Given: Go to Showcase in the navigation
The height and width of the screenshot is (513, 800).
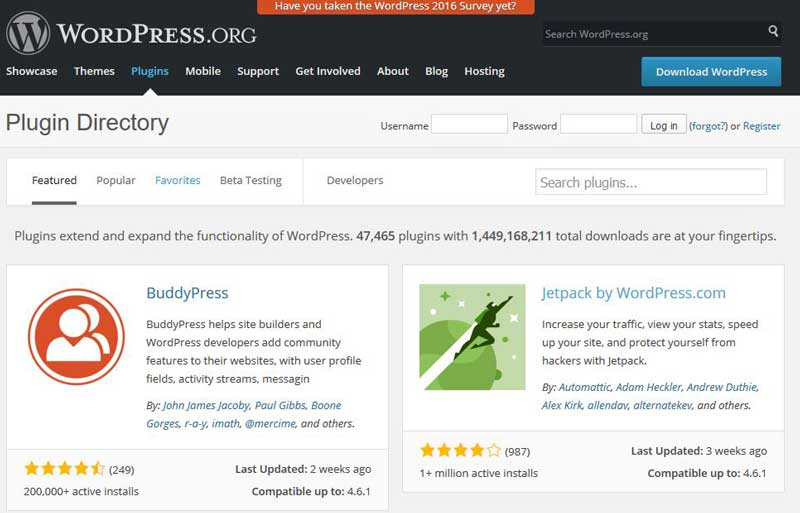Looking at the screenshot, I should pyautogui.click(x=32, y=71).
